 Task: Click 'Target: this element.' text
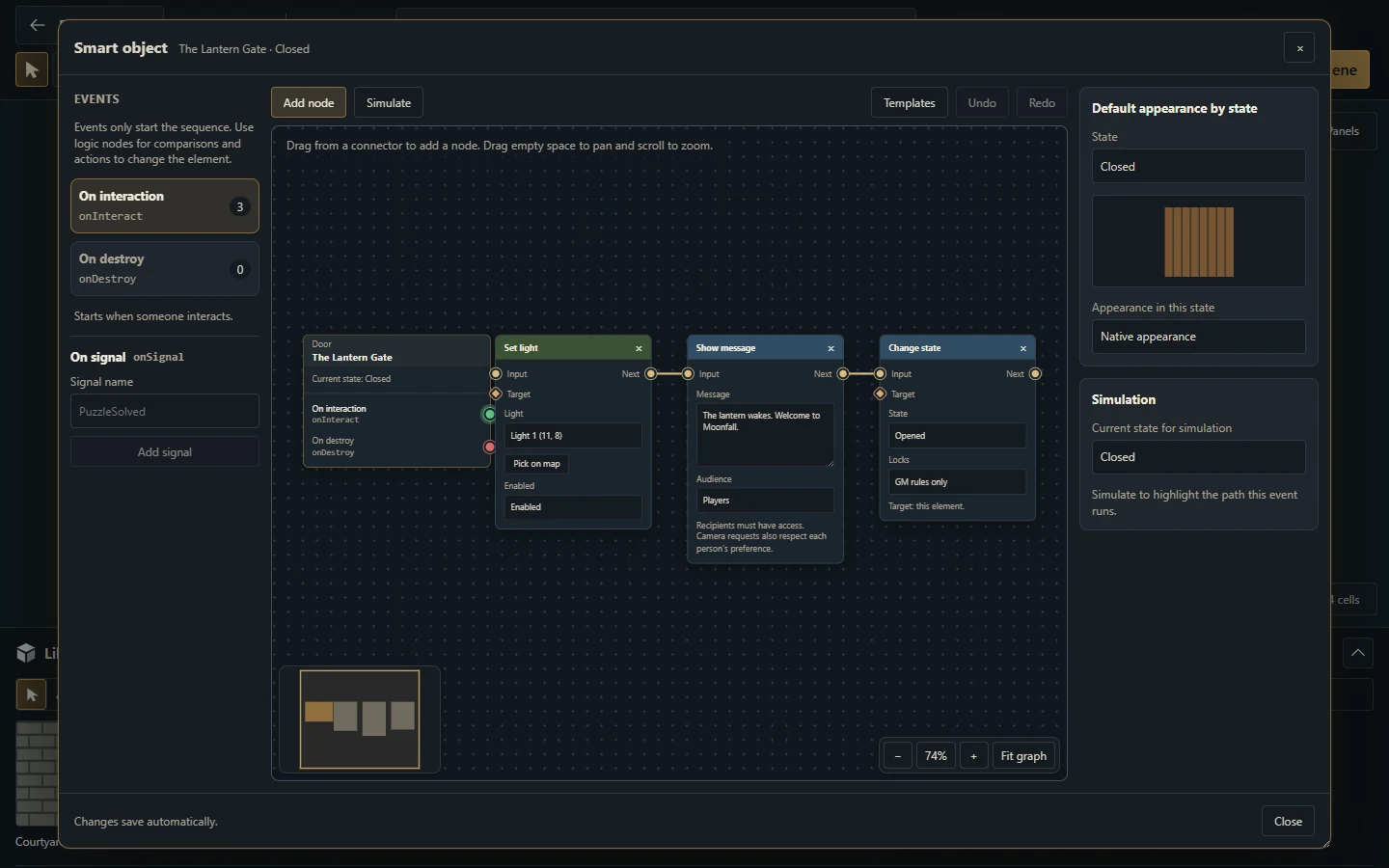pos(926,506)
